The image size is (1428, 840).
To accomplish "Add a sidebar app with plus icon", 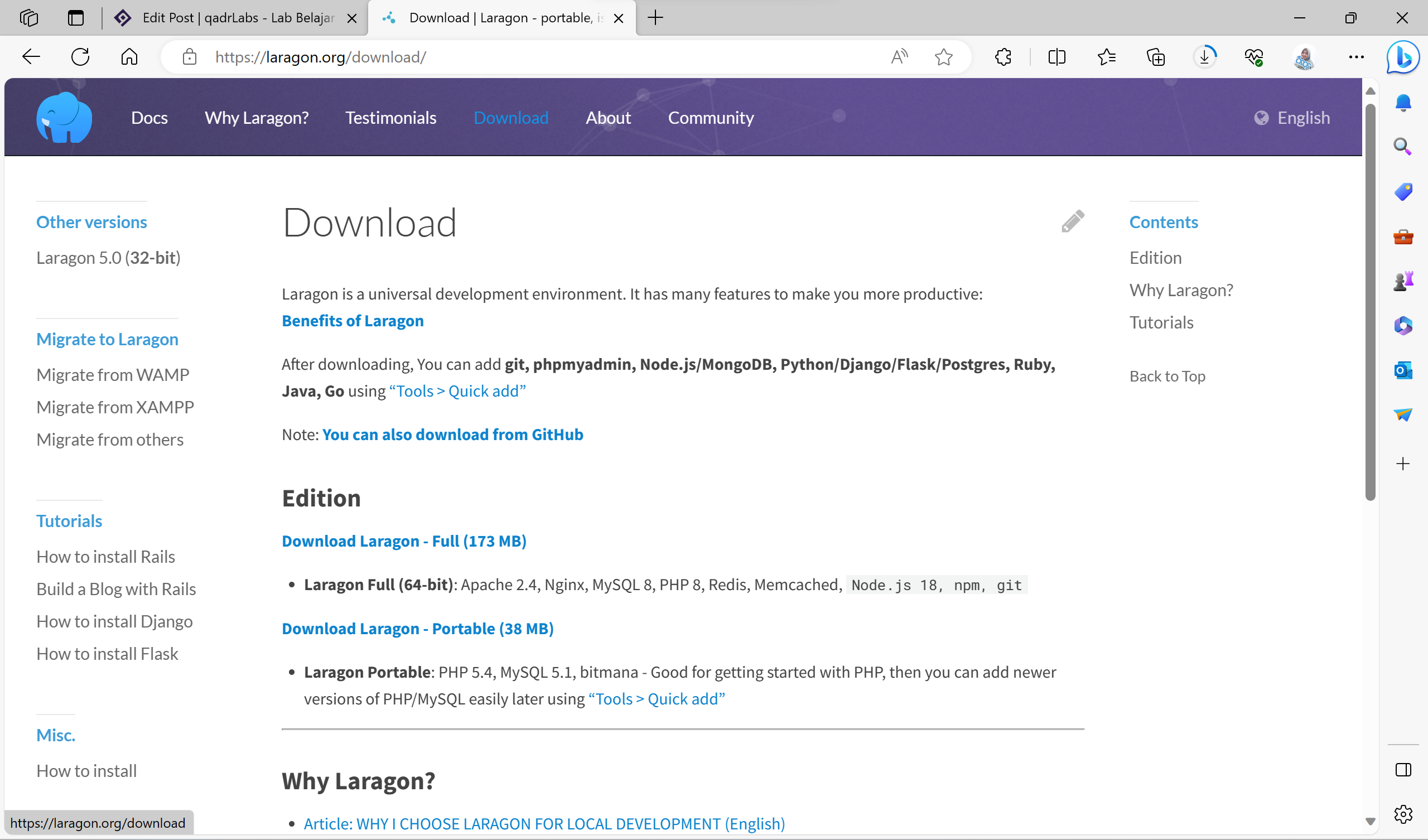I will [x=1403, y=464].
